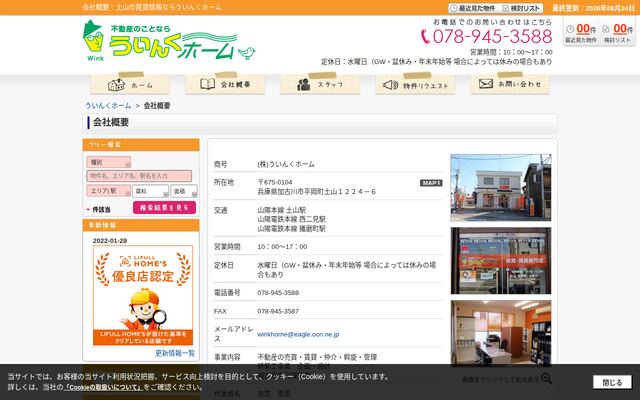The width and height of the screenshot is (640, 400).
Task: Click the 山陽電鉄本線 西二見駅 text
Action: pos(291,220)
